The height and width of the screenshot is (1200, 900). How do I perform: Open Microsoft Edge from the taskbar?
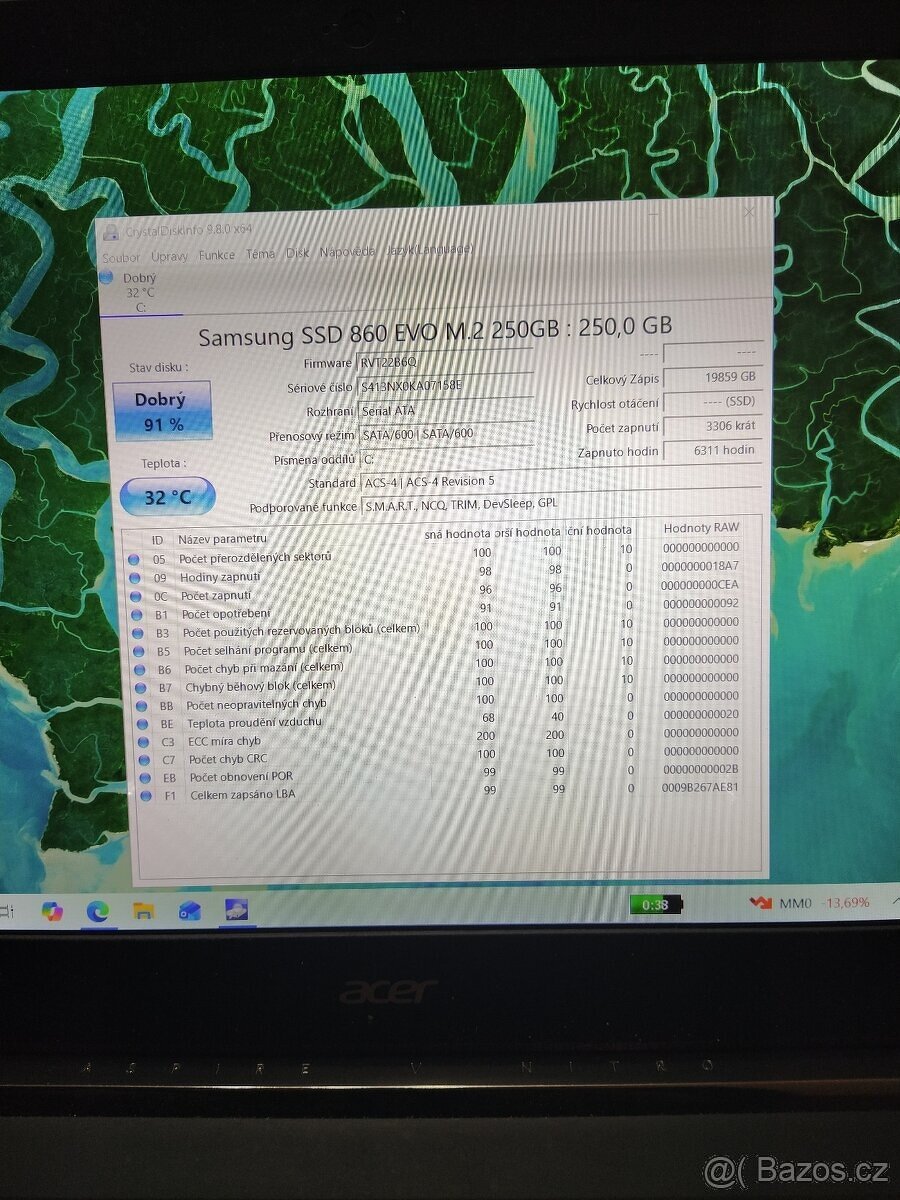(x=99, y=911)
